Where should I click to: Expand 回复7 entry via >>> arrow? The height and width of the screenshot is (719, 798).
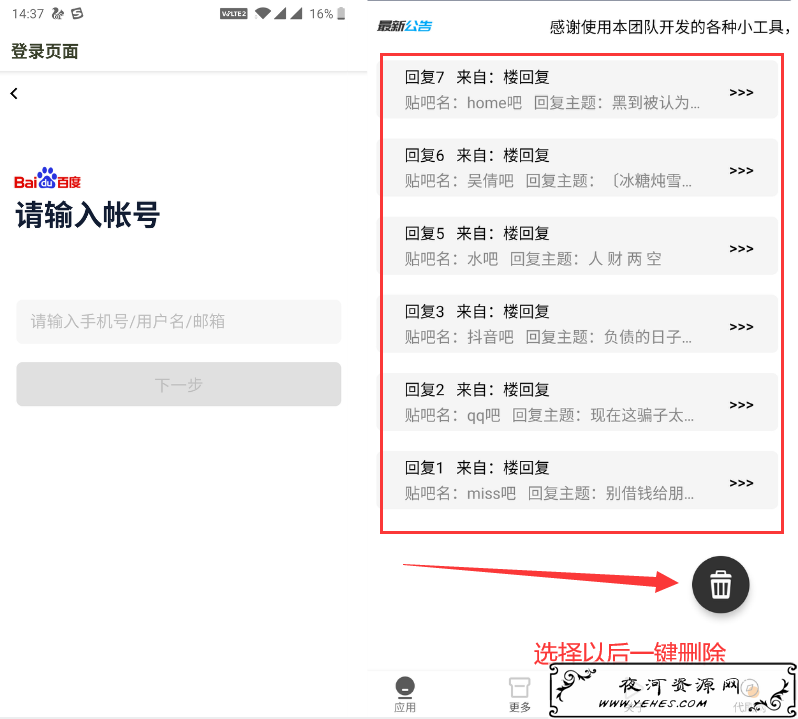click(x=741, y=92)
